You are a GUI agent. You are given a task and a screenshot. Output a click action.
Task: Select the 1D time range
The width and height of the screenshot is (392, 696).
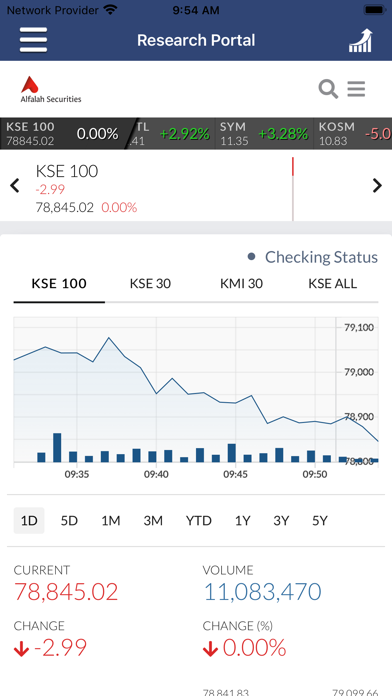click(x=29, y=520)
